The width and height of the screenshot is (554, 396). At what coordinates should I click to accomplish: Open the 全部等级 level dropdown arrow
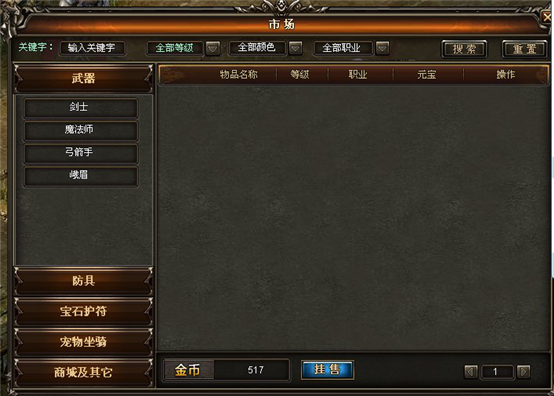click(x=213, y=48)
